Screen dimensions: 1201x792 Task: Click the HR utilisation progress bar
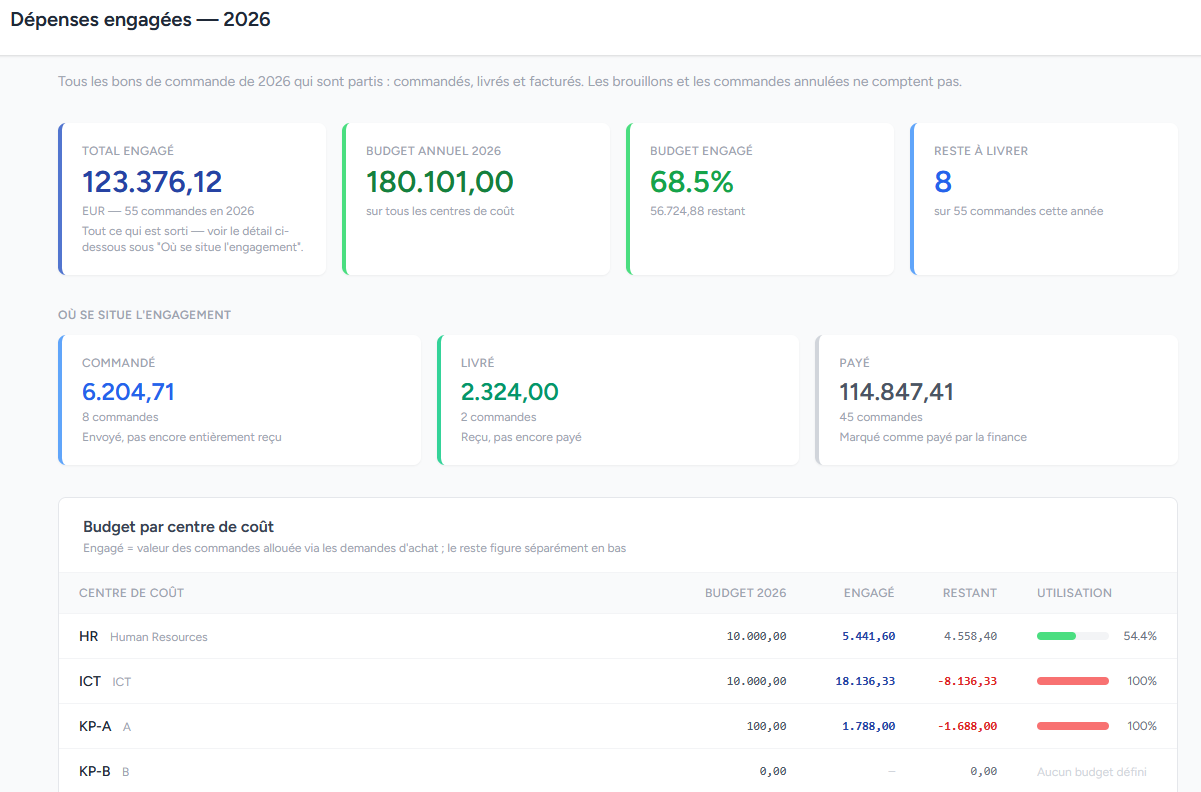click(x=1073, y=636)
